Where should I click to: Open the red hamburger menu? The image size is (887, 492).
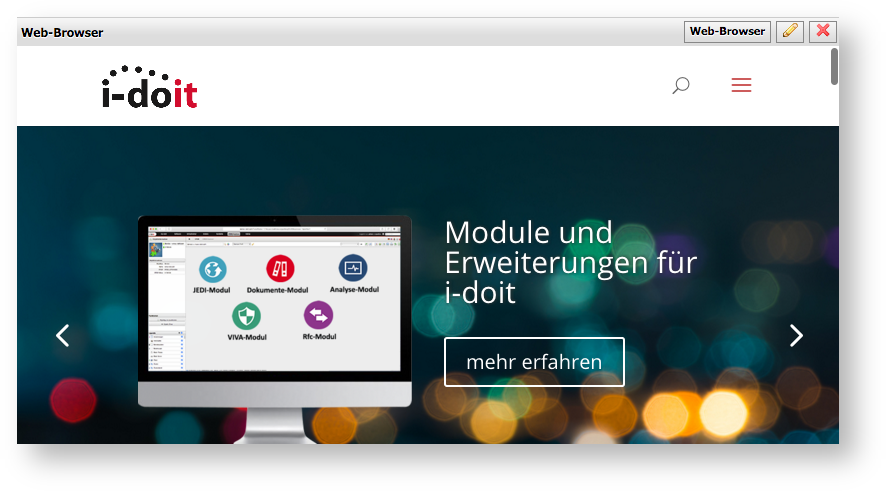tap(741, 85)
